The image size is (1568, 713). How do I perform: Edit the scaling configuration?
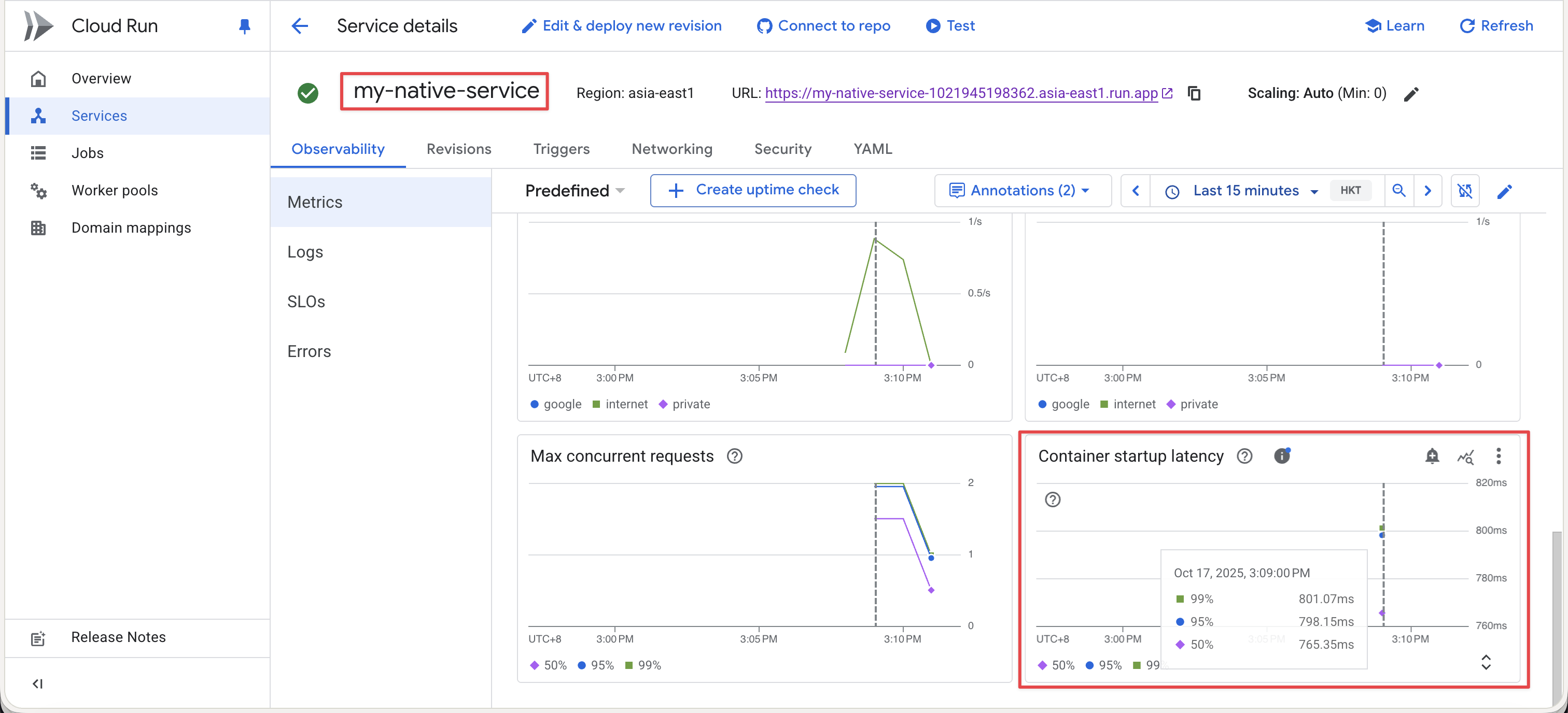click(x=1411, y=94)
